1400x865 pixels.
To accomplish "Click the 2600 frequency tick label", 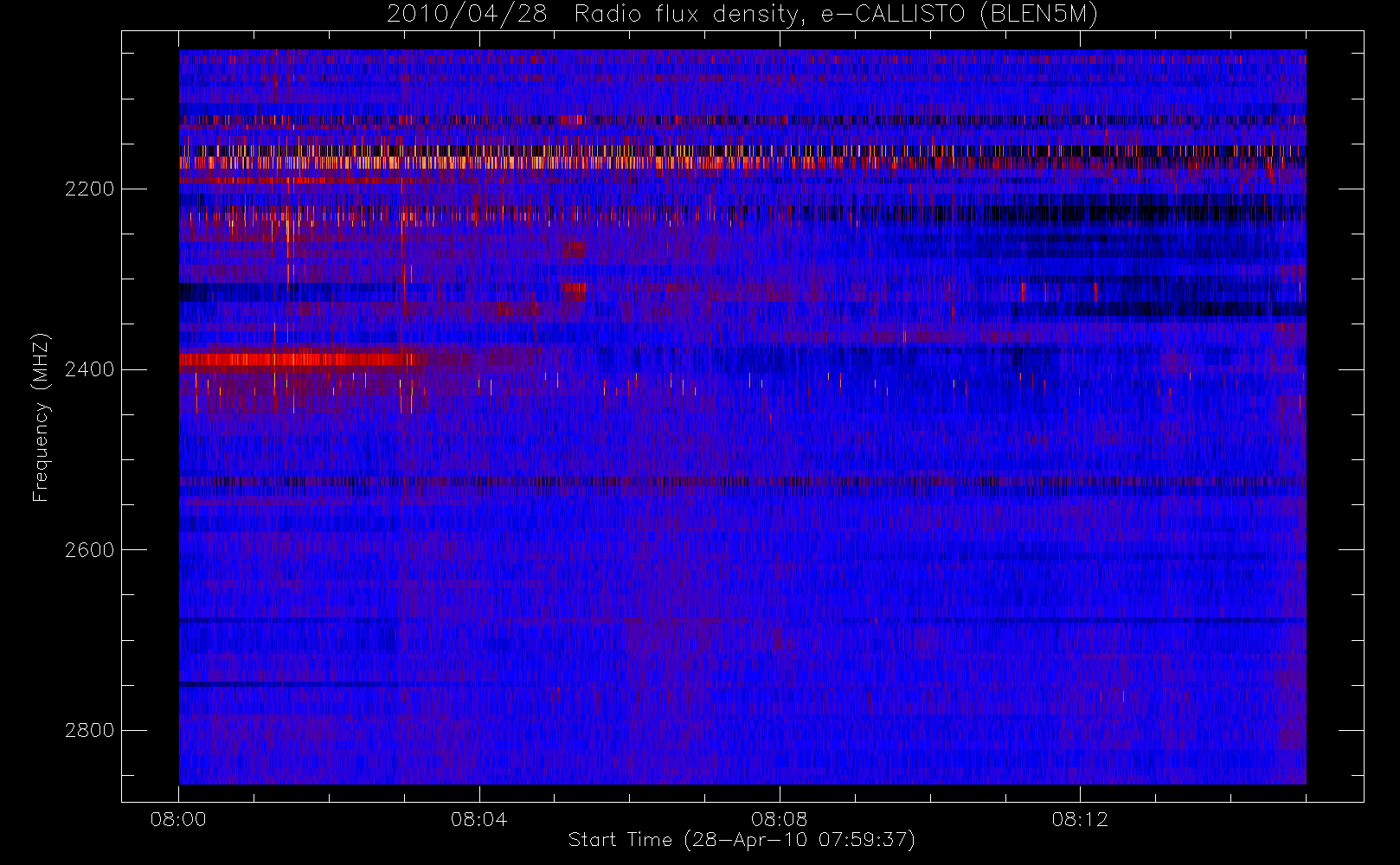I will [89, 550].
